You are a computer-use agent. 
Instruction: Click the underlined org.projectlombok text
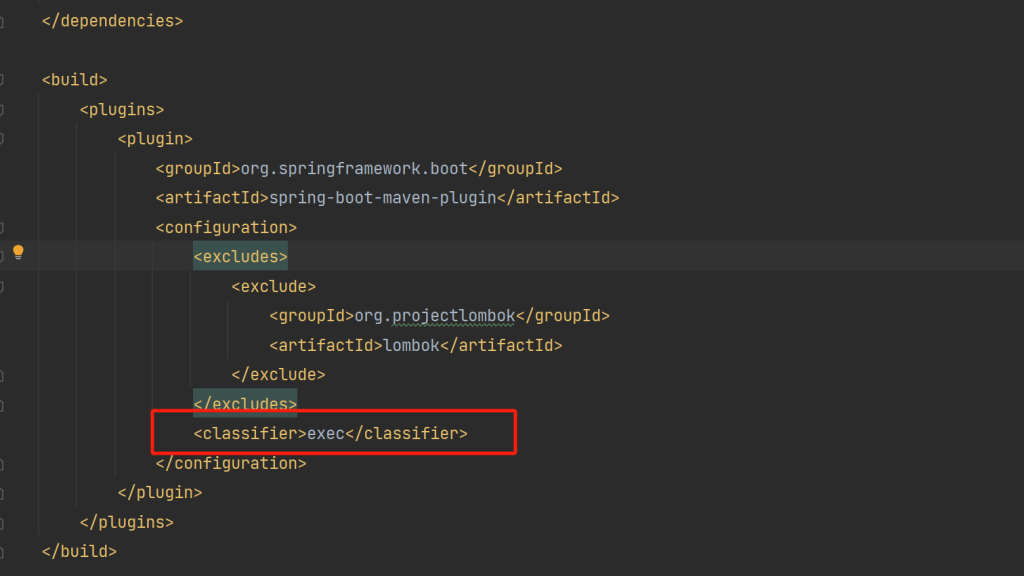[x=435, y=316]
